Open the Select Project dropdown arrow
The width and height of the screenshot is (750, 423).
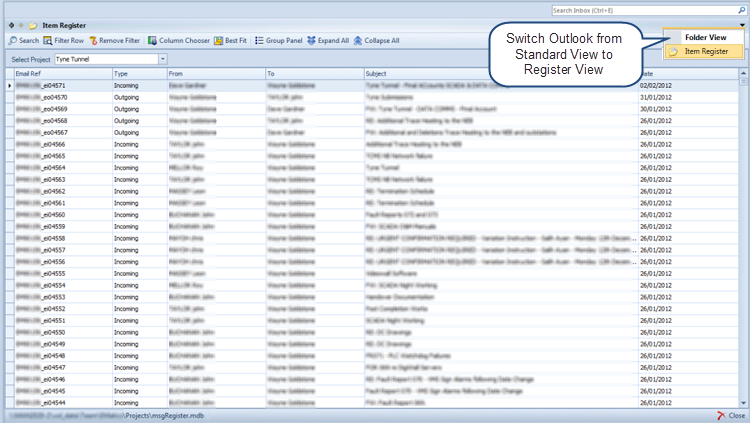click(163, 59)
